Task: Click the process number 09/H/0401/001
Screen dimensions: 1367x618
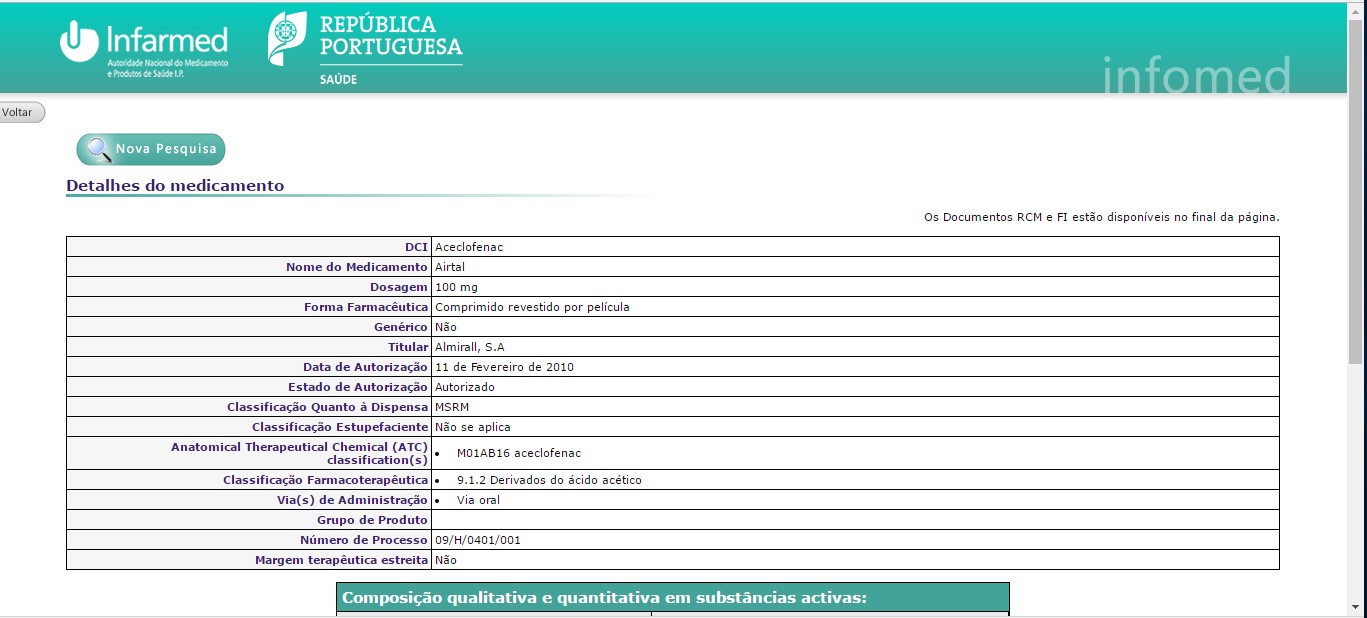Action: pyautogui.click(x=477, y=540)
